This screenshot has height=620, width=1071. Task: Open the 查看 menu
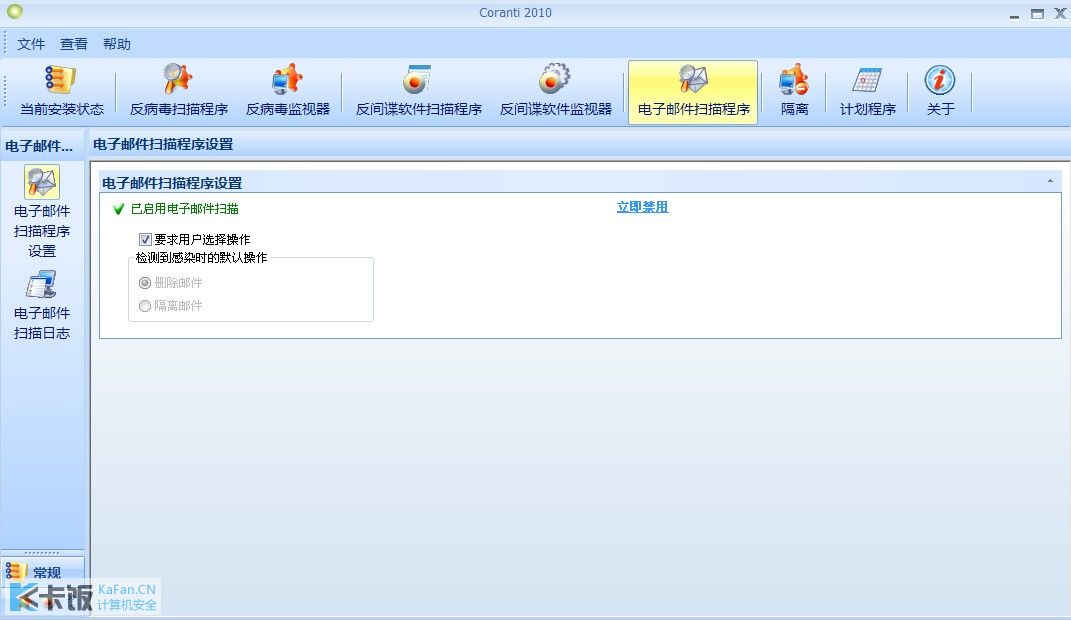(74, 44)
